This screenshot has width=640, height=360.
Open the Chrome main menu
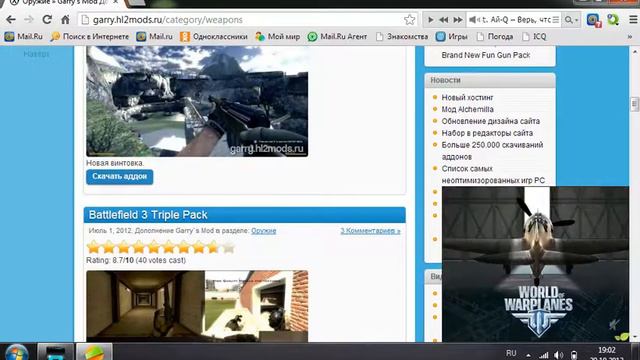click(633, 20)
